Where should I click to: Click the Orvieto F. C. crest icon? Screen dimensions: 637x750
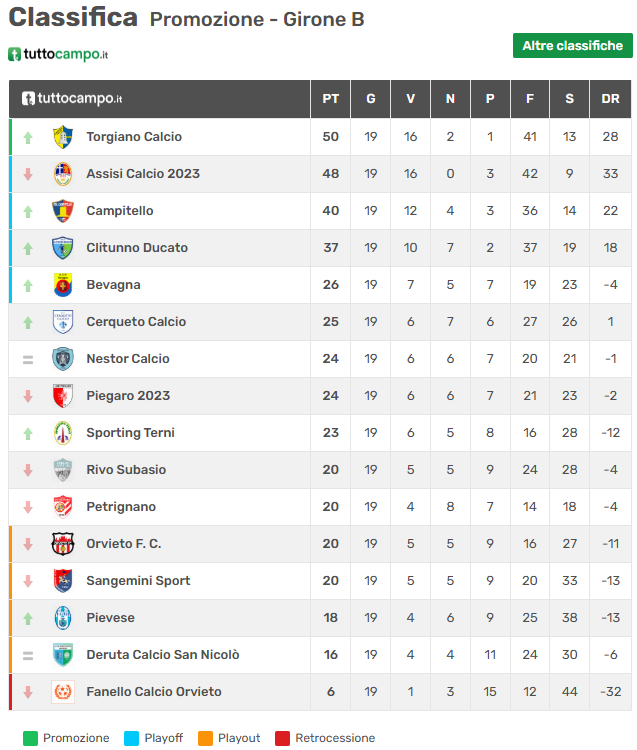click(63, 544)
